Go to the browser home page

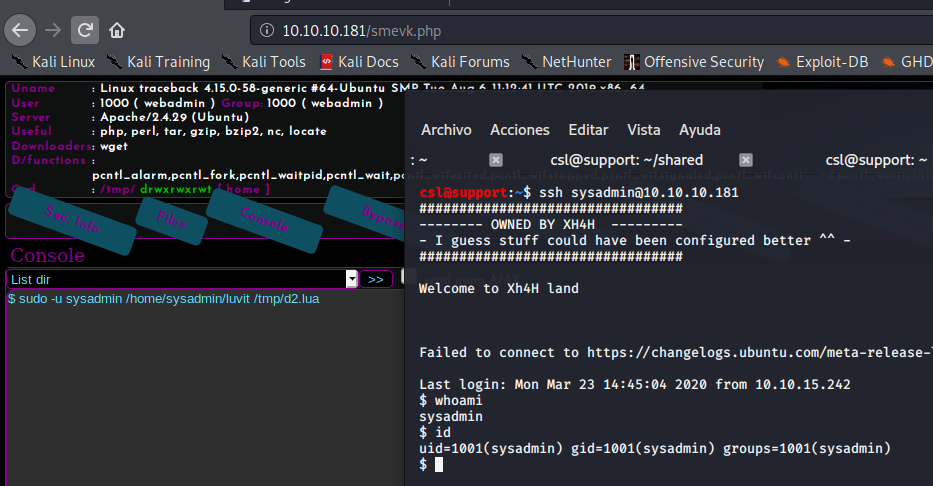117,29
